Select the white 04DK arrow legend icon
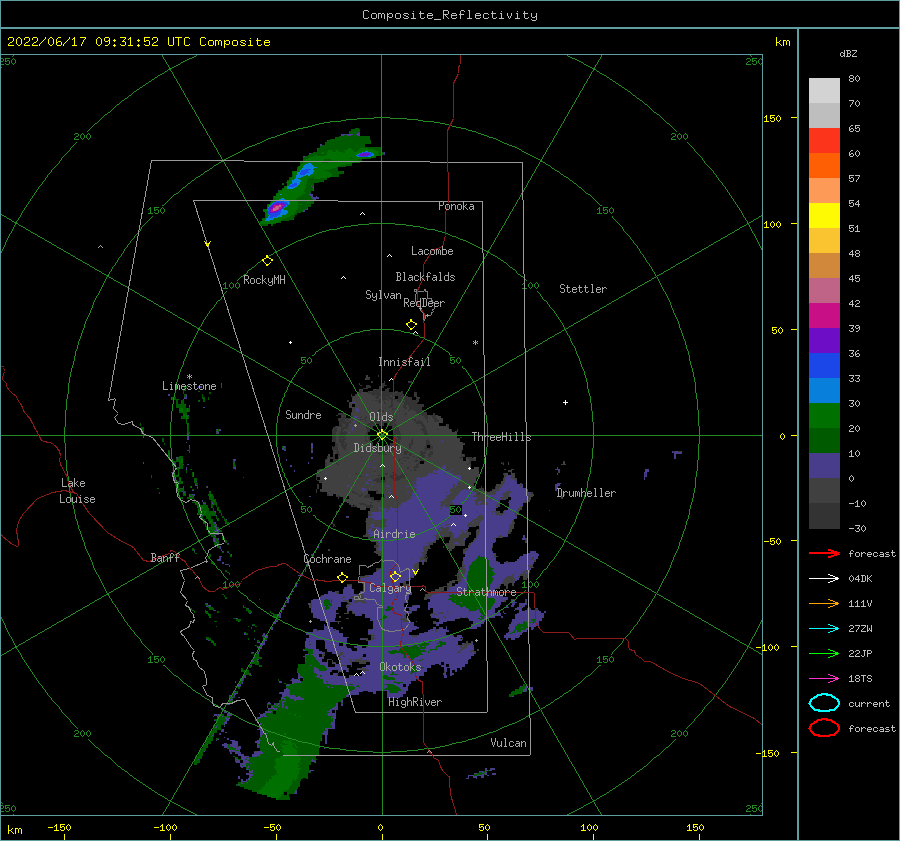The height and width of the screenshot is (841, 900). click(x=824, y=579)
